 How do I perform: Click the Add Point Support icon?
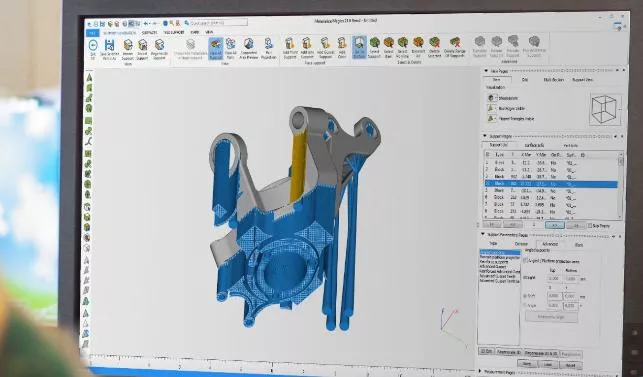coord(290,48)
